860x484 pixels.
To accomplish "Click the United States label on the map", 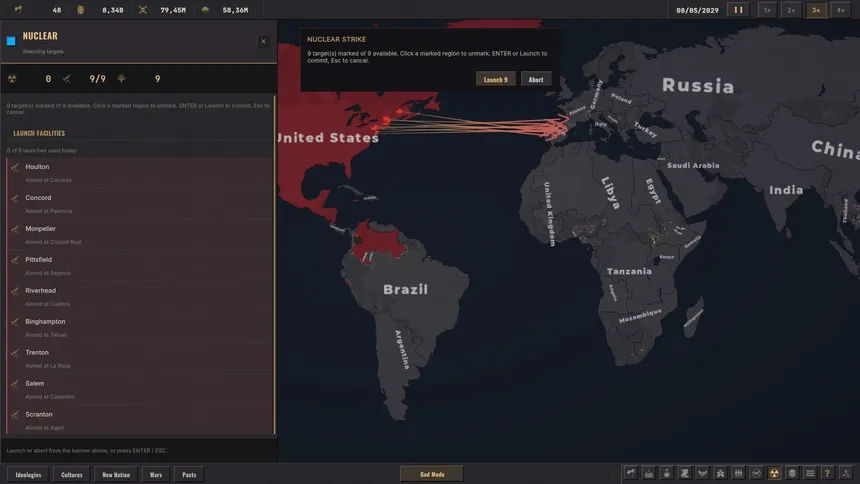I will [x=329, y=138].
